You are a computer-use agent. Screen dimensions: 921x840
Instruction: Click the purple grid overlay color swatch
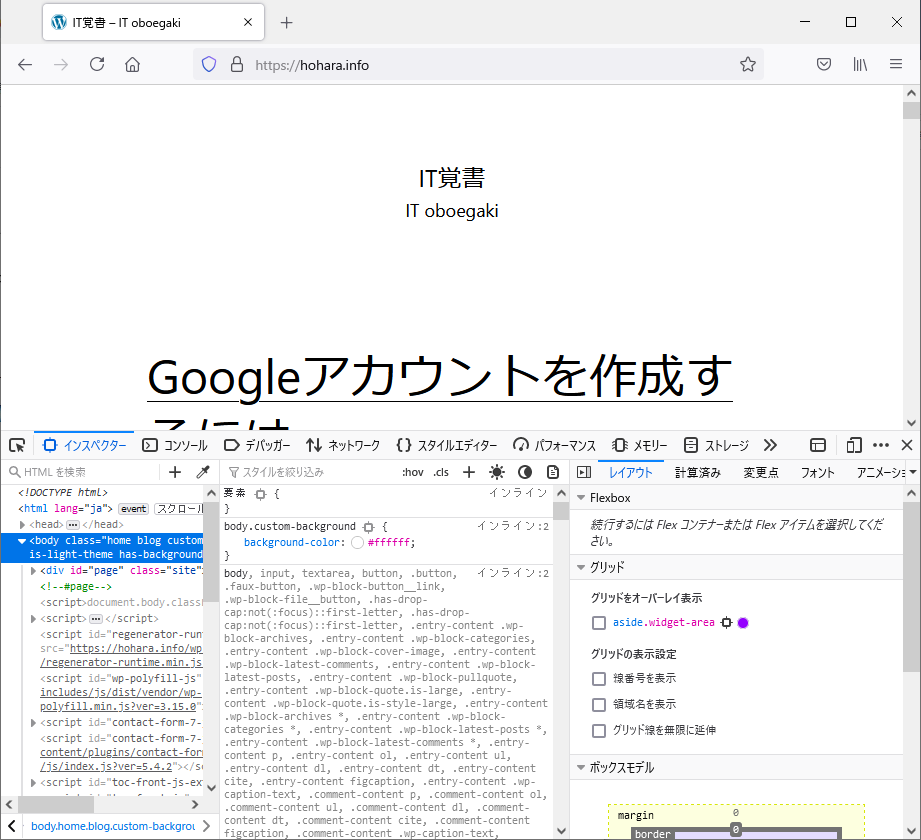tap(743, 623)
